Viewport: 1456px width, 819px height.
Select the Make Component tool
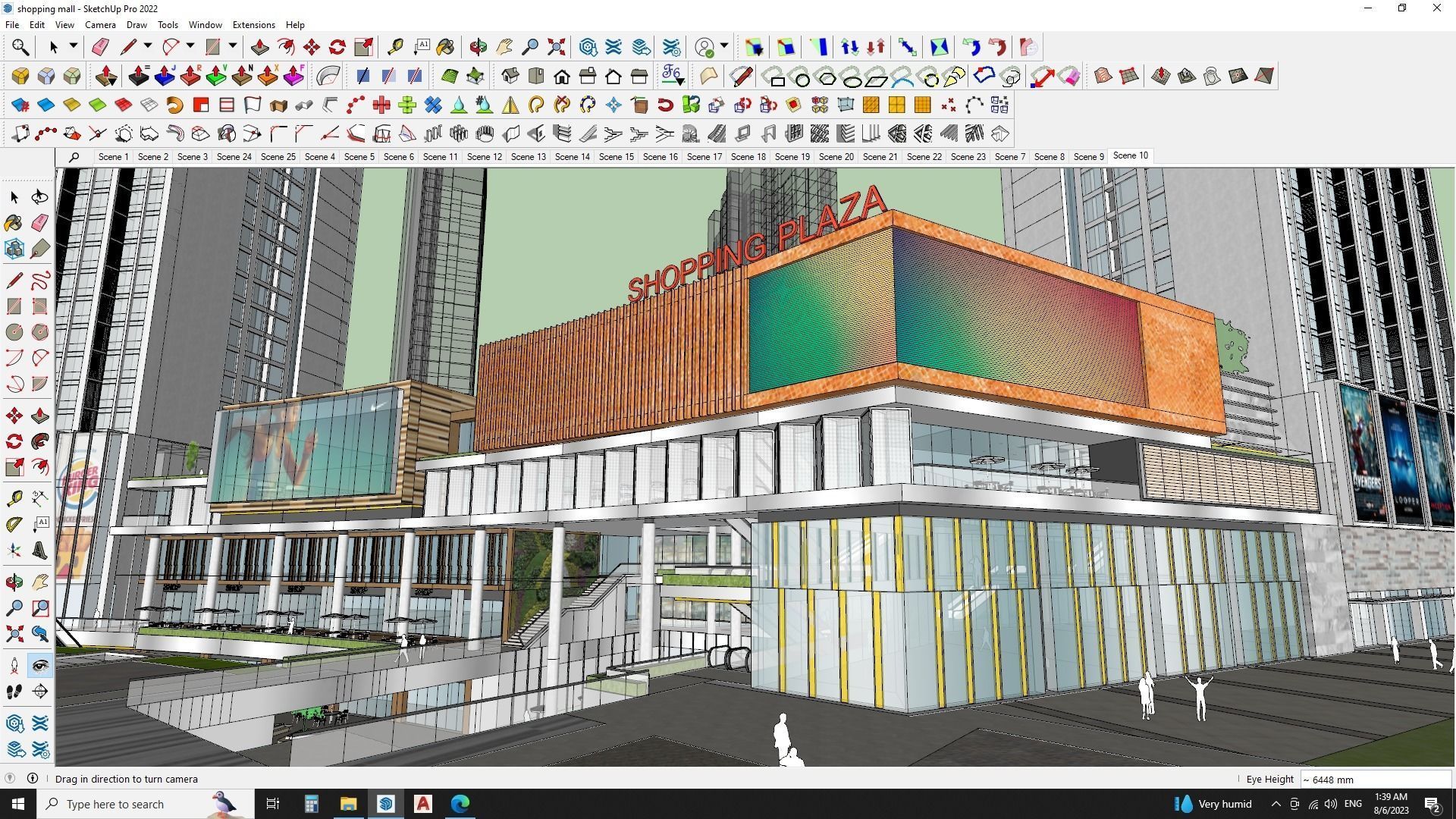coord(14,249)
